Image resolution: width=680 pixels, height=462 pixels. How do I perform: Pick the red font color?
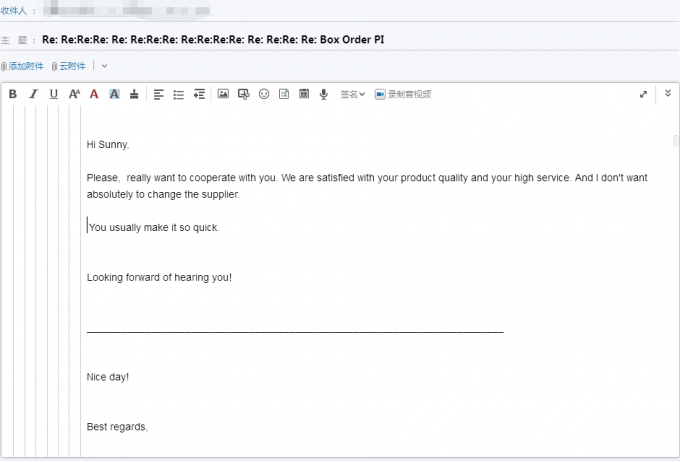(94, 94)
